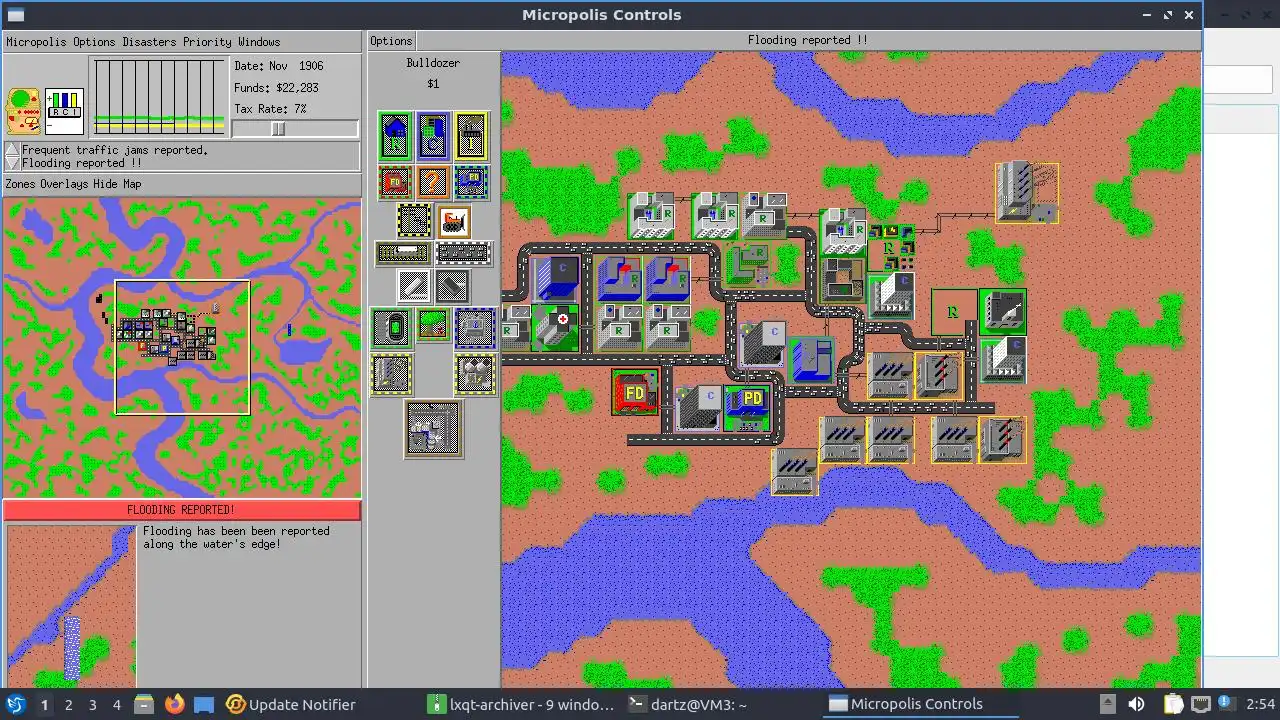Select the Nuclear Power Plant tool
1280x720 pixels.
475,374
